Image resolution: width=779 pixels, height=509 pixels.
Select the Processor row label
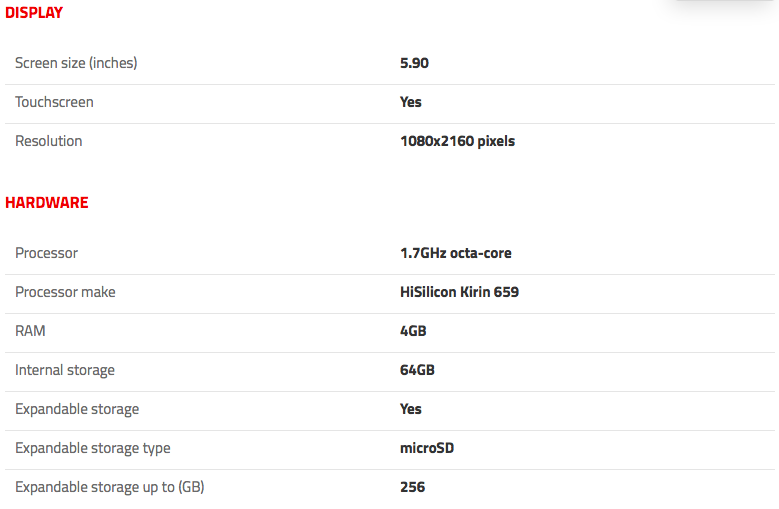tap(47, 253)
